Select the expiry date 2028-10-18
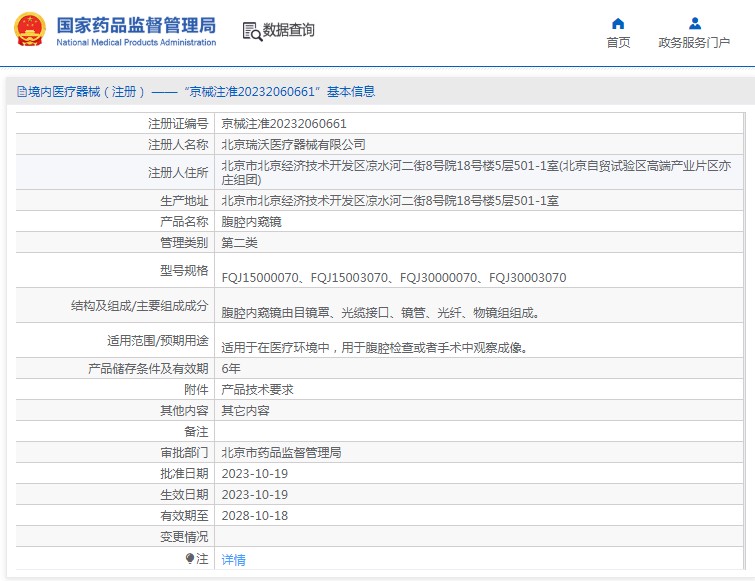The height and width of the screenshot is (581, 755). (255, 516)
